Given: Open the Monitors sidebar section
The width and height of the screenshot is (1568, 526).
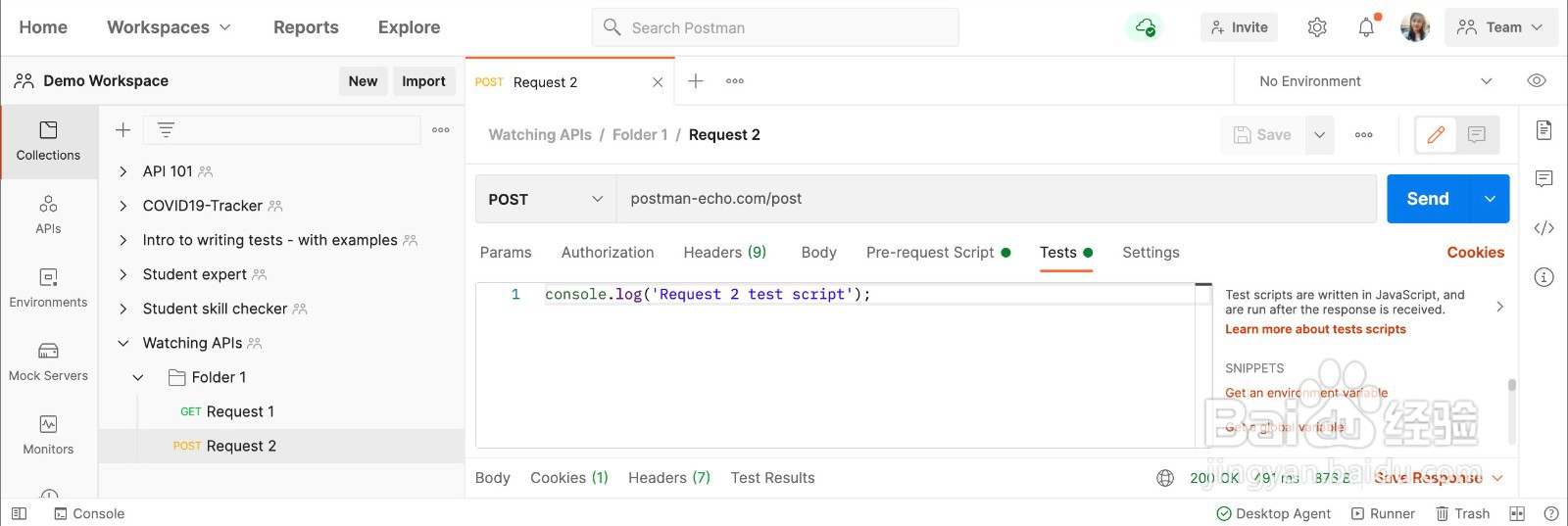Looking at the screenshot, I should point(48,435).
